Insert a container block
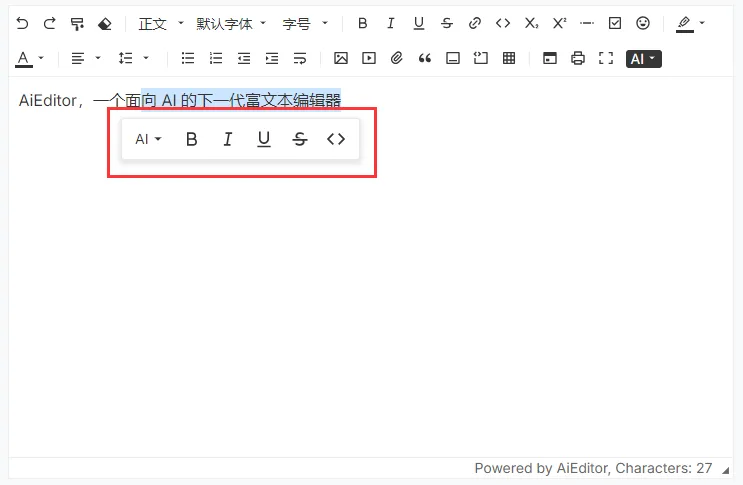 coord(453,58)
